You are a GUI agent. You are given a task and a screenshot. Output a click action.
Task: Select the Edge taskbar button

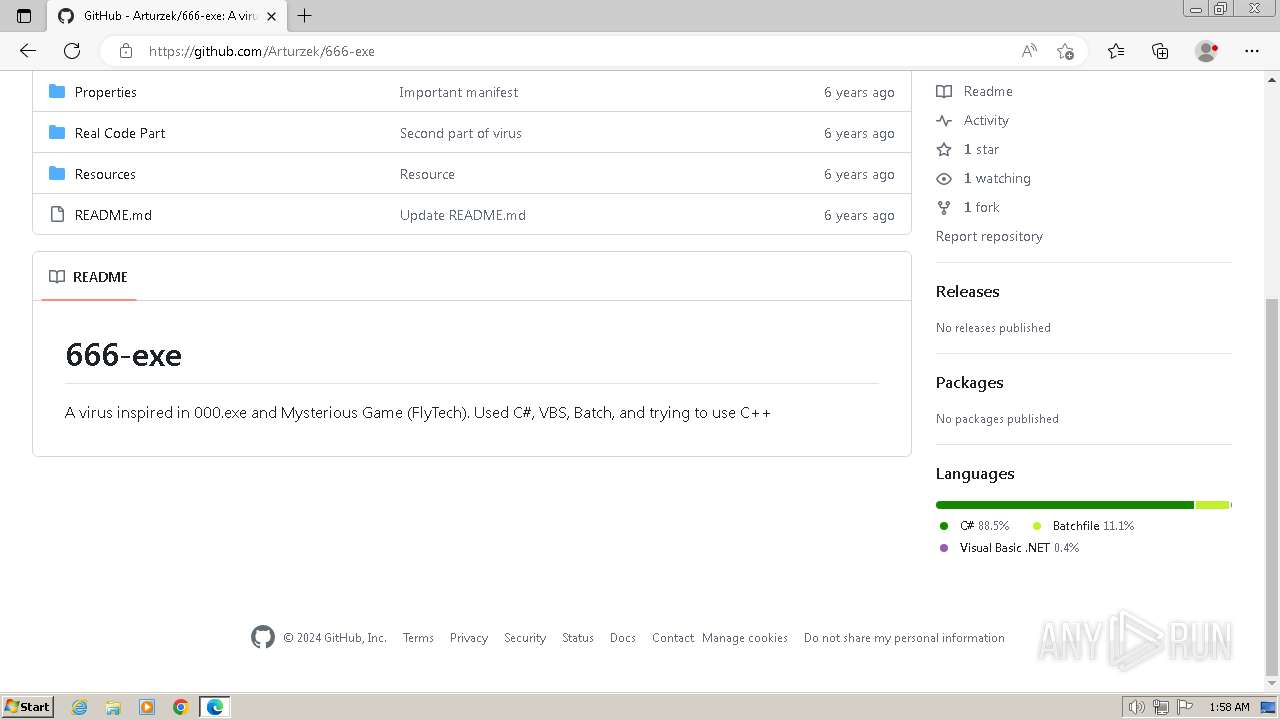[215, 707]
